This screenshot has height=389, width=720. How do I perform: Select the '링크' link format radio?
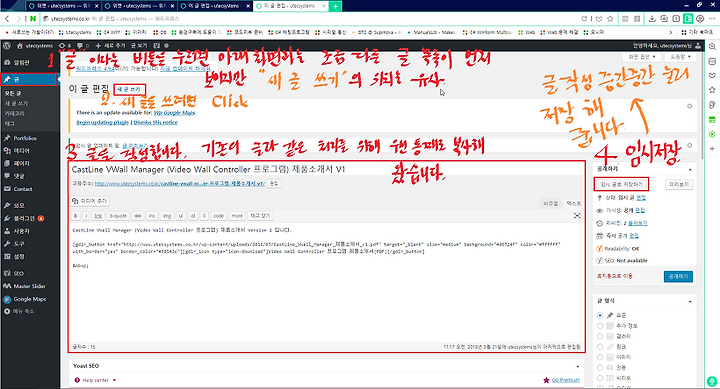pyautogui.click(x=600, y=347)
